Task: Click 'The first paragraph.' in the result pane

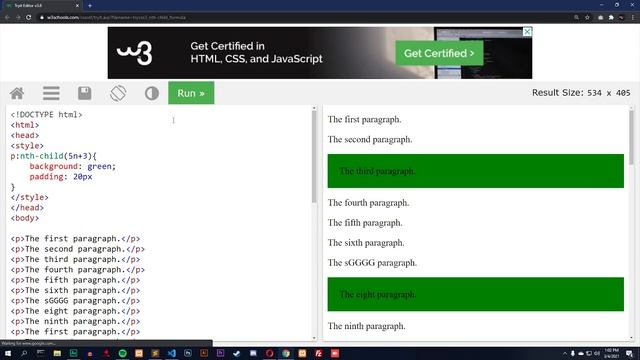Action: [364, 120]
